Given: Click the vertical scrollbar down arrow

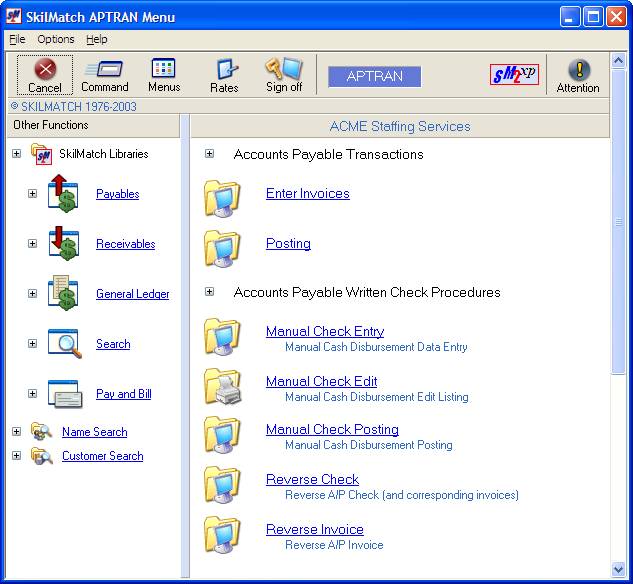Looking at the screenshot, I should point(618,569).
